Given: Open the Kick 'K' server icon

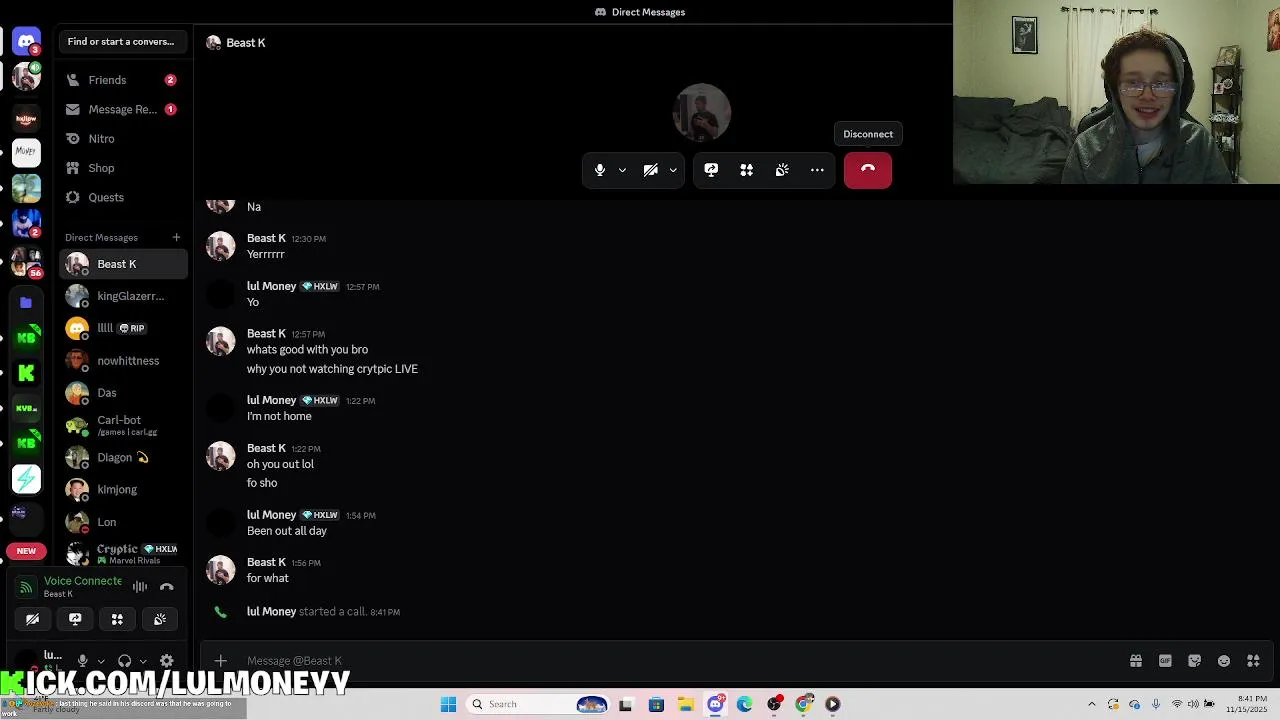Looking at the screenshot, I should tap(26, 373).
